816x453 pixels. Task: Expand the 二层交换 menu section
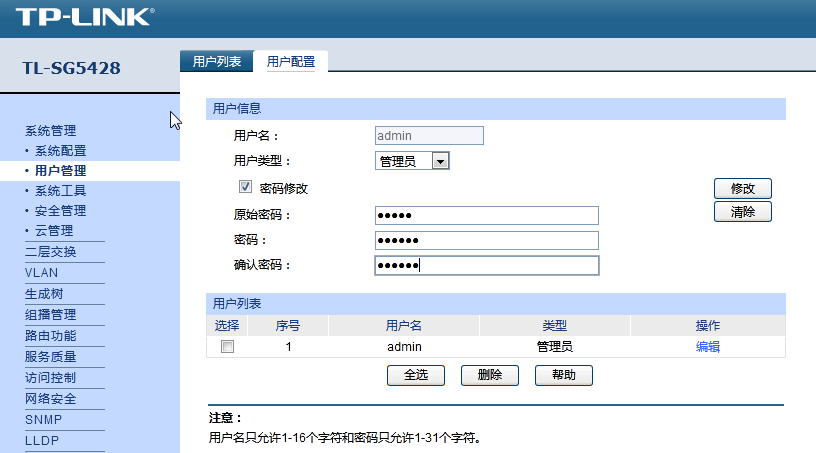[50, 252]
